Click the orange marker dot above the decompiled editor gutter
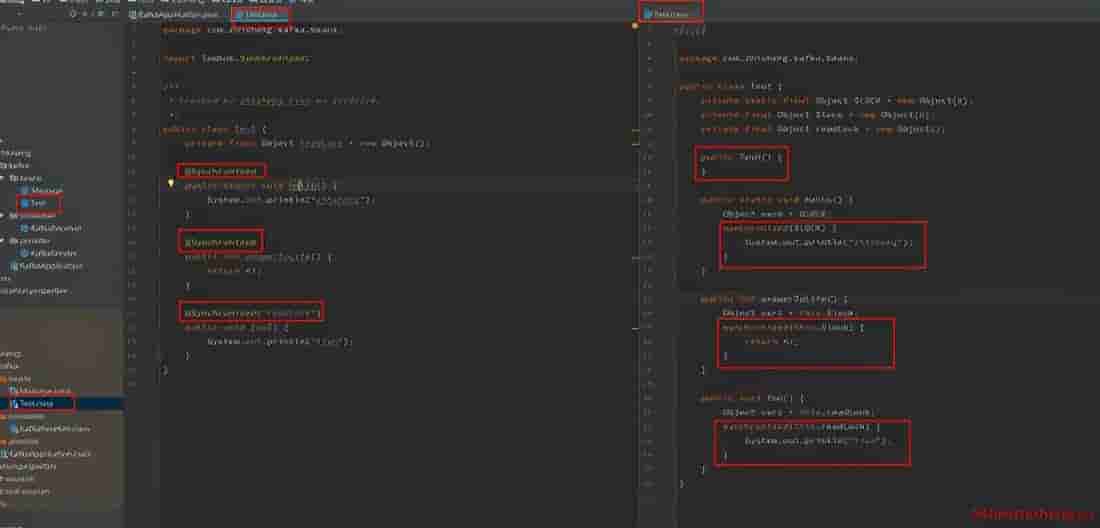Screen dimensions: 1100x528 pyautogui.click(x=635, y=26)
